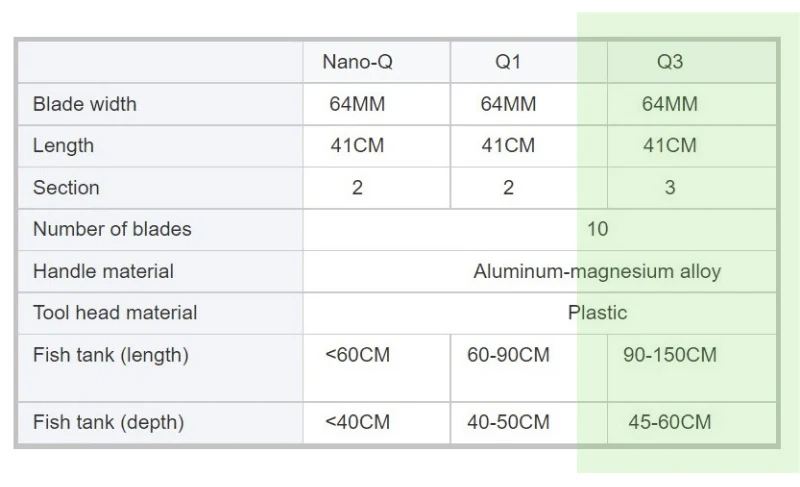Click the Fish tank (depth) label
Viewport: 800px width, 487px height.
(x=109, y=422)
